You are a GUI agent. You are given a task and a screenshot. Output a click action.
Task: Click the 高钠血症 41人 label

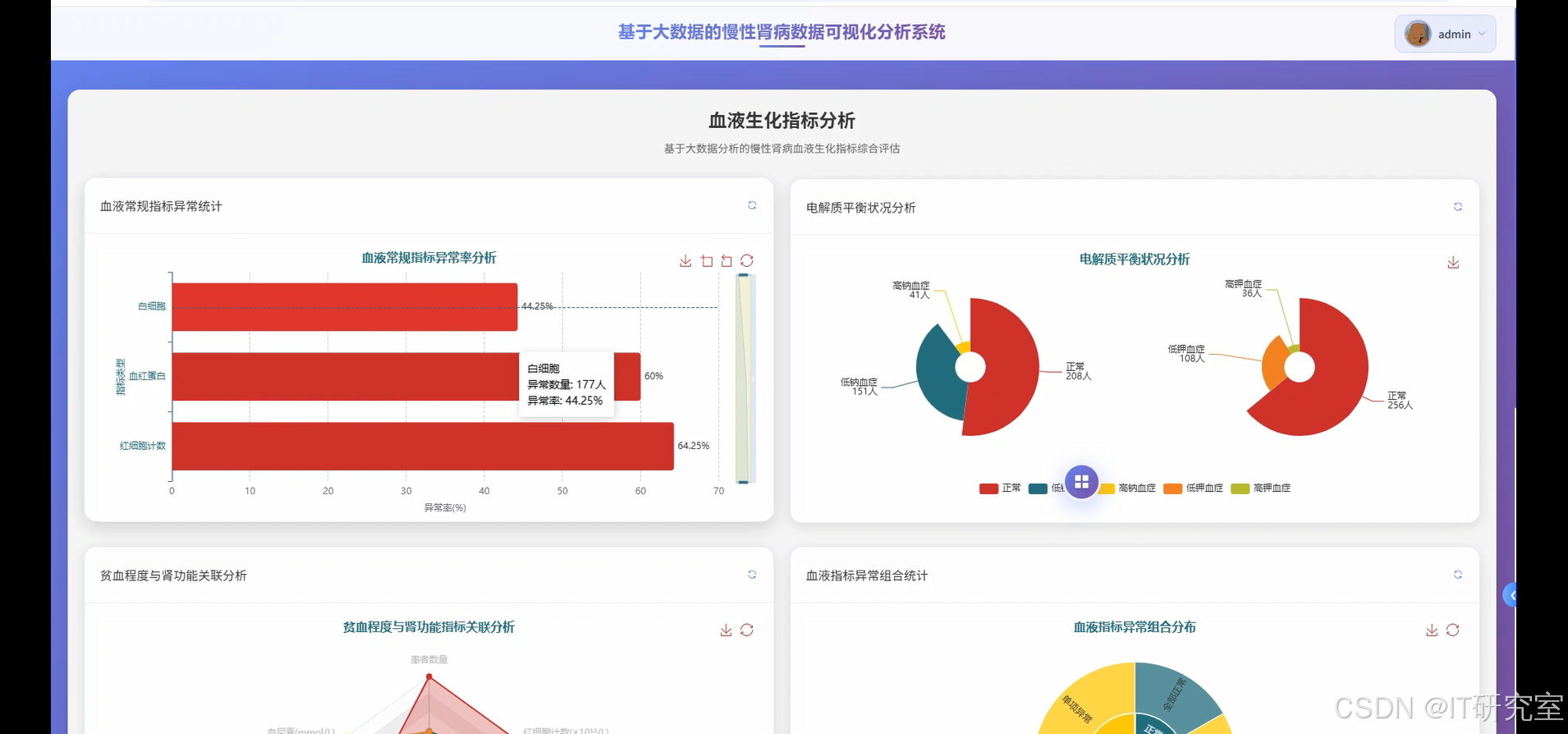click(x=911, y=290)
